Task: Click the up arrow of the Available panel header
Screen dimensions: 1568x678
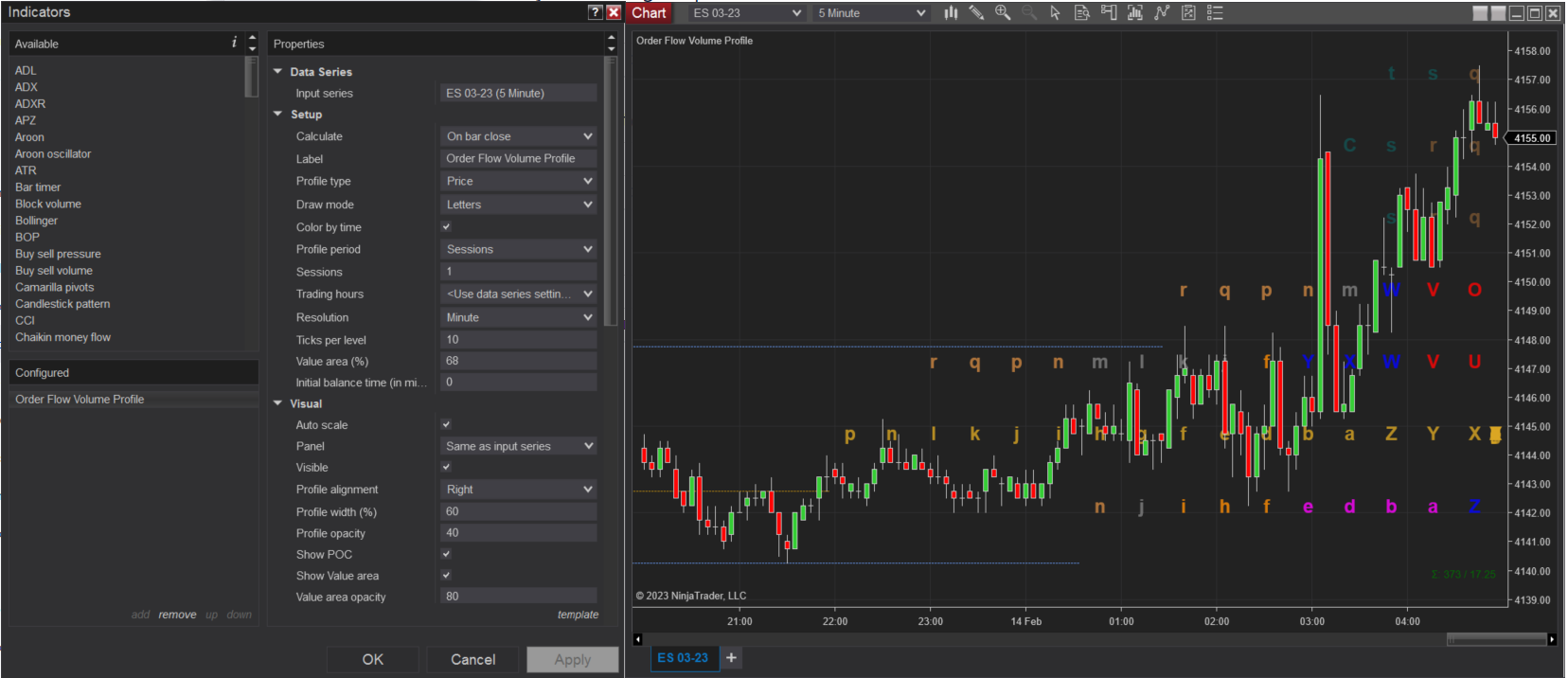Action: (252, 38)
